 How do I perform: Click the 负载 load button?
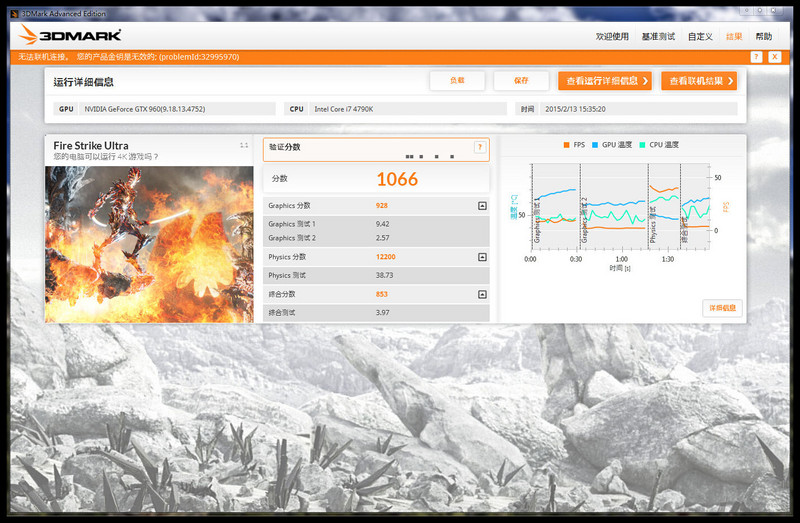457,81
